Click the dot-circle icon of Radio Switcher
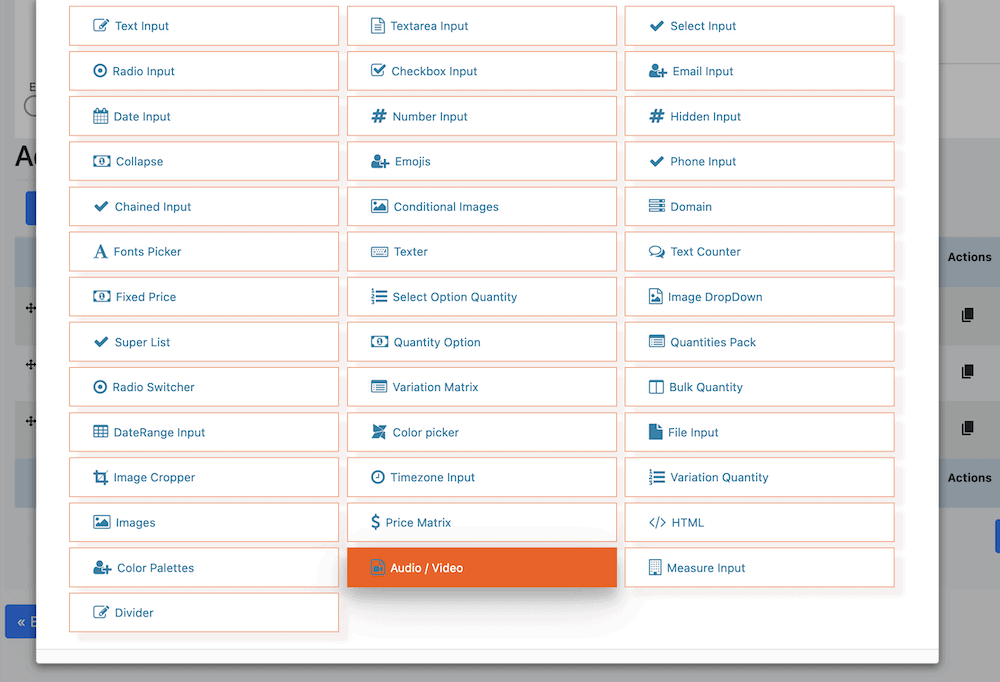 [x=100, y=387]
